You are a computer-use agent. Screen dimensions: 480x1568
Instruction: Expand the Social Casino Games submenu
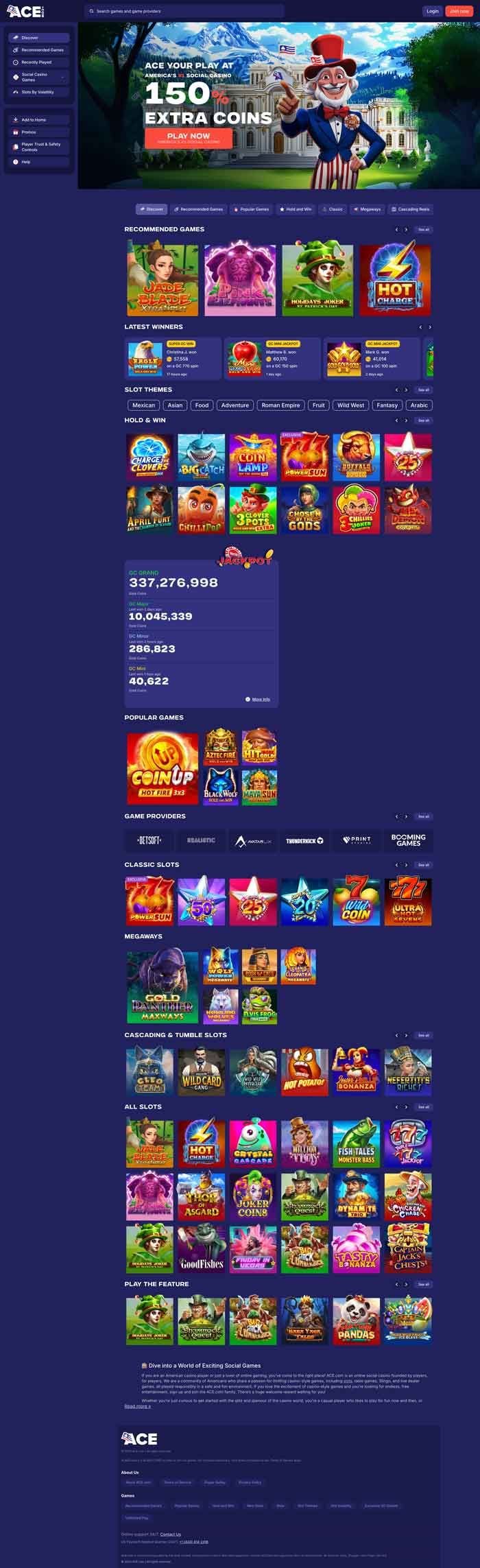point(62,77)
